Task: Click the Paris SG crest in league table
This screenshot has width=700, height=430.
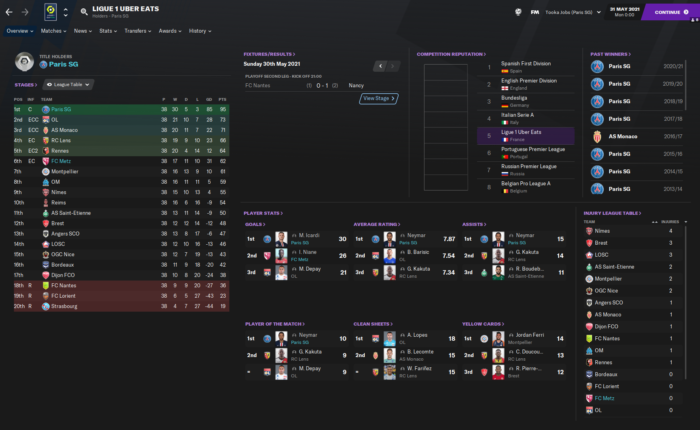Action: coord(46,109)
